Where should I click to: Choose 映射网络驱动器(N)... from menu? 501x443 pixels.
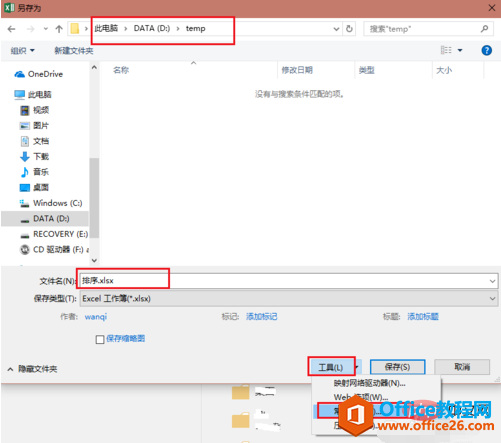(369, 383)
